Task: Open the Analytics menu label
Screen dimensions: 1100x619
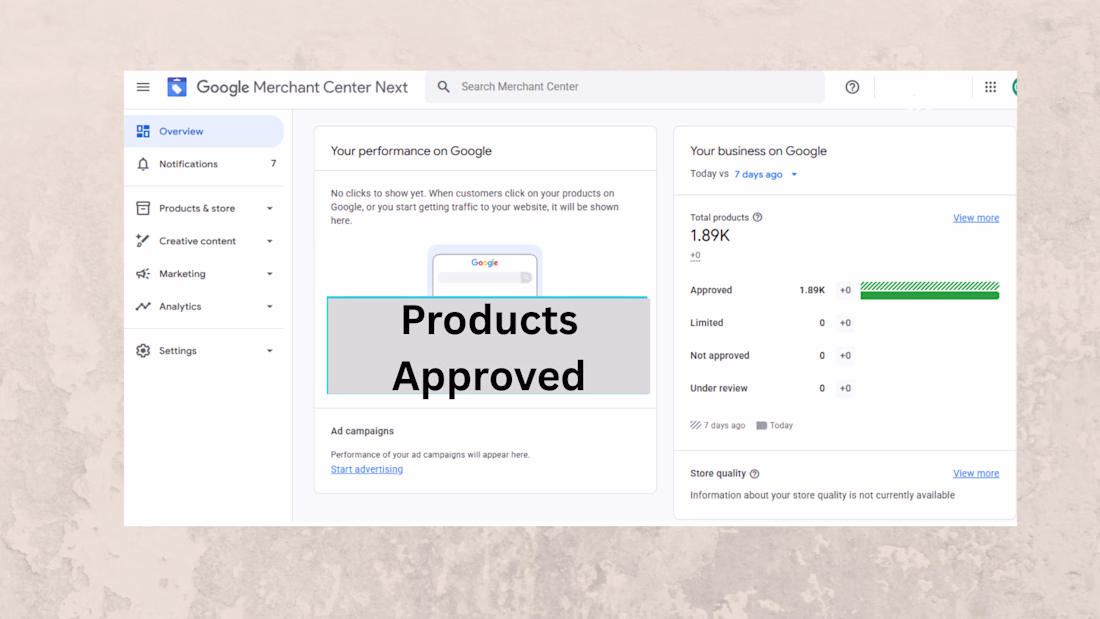Action: (180, 307)
